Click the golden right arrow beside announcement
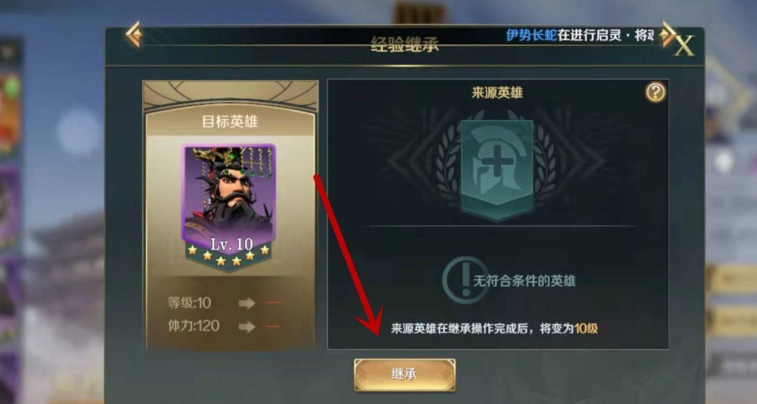757x404 pixels. (668, 34)
